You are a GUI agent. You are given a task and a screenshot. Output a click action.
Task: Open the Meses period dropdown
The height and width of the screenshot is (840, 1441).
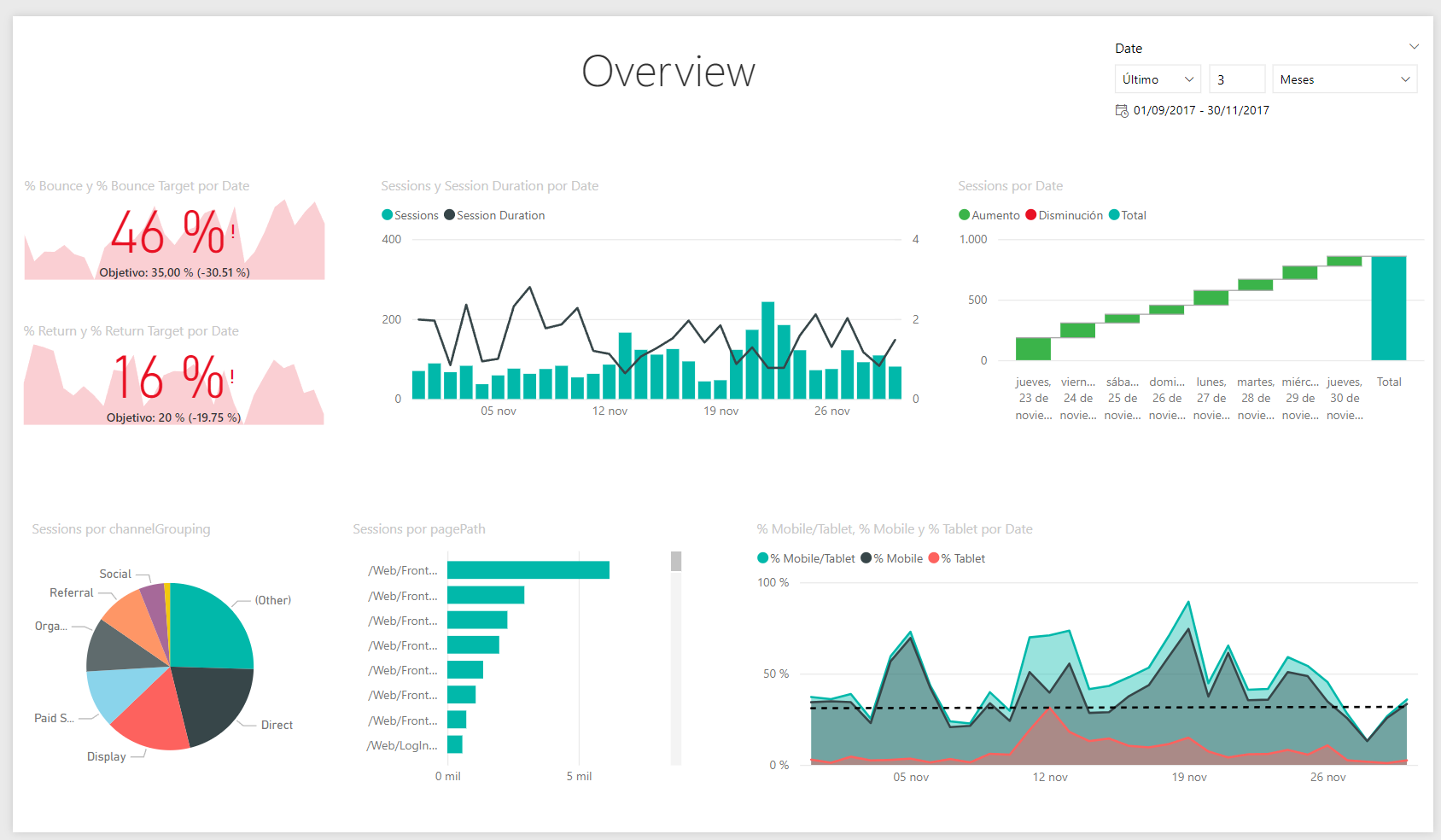point(1344,79)
